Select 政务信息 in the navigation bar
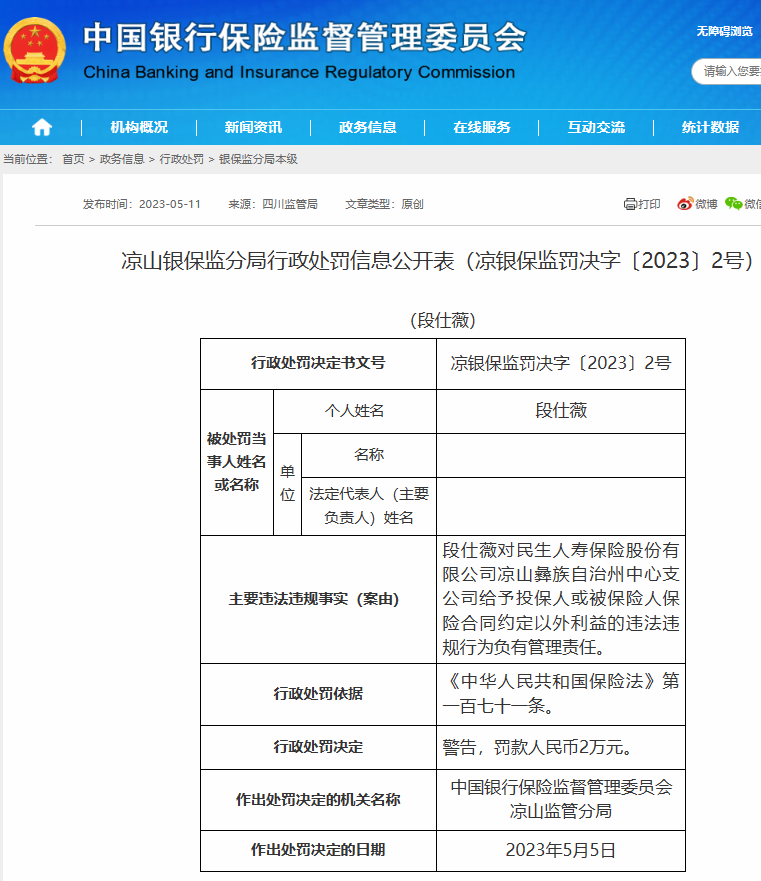This screenshot has height=881, width=761. coord(367,127)
